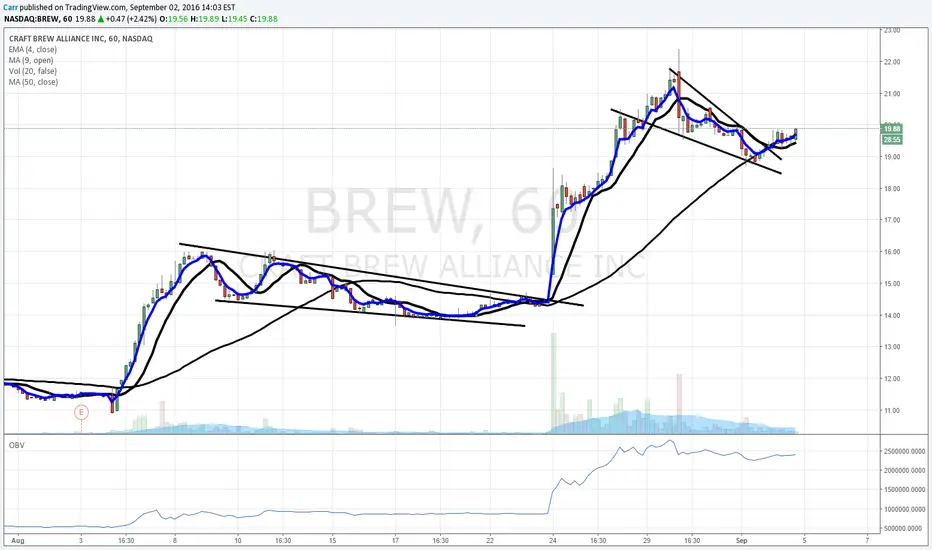The image size is (932, 550).
Task: Click the 12.00 price axis label
Action: pyautogui.click(x=892, y=379)
